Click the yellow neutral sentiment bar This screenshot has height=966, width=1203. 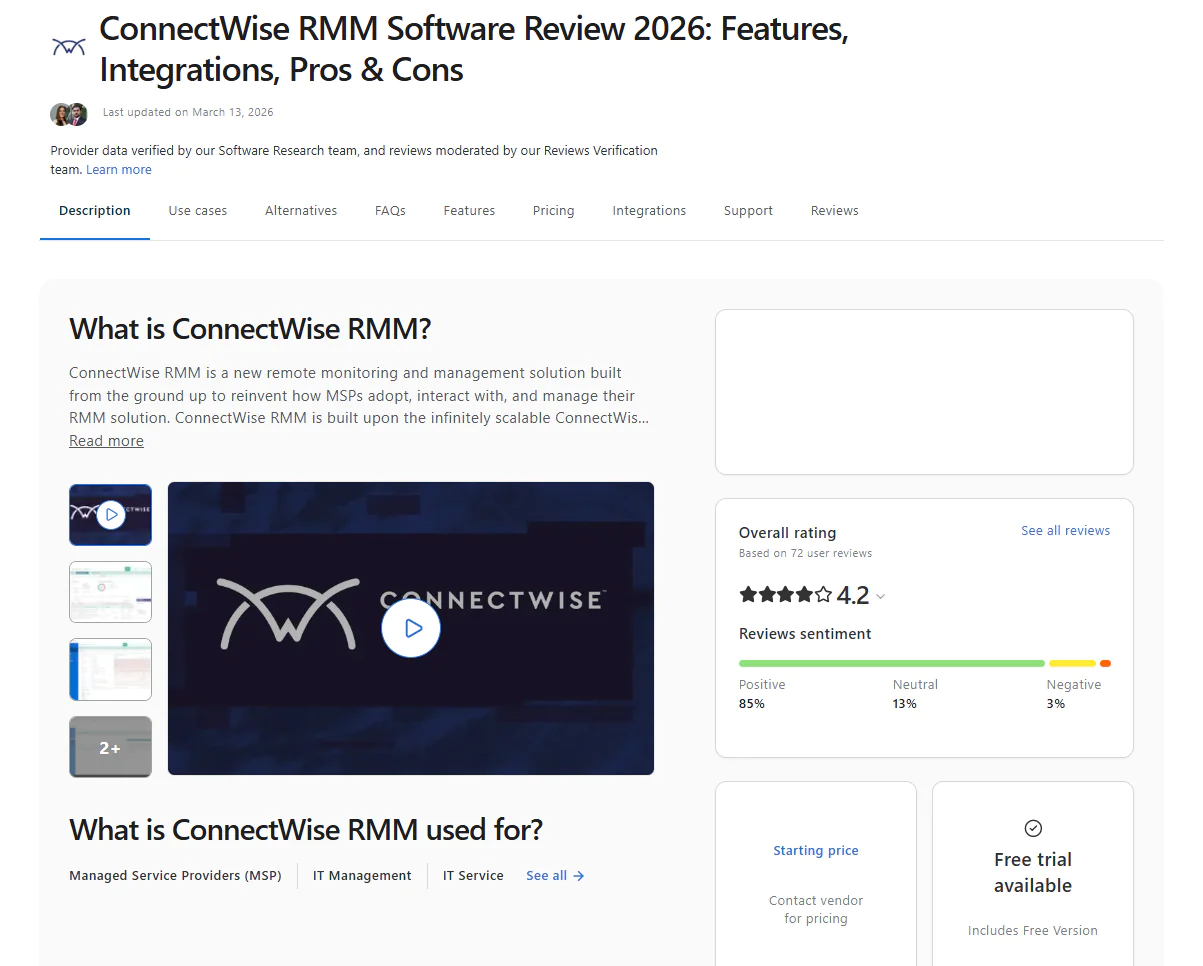(x=1073, y=663)
